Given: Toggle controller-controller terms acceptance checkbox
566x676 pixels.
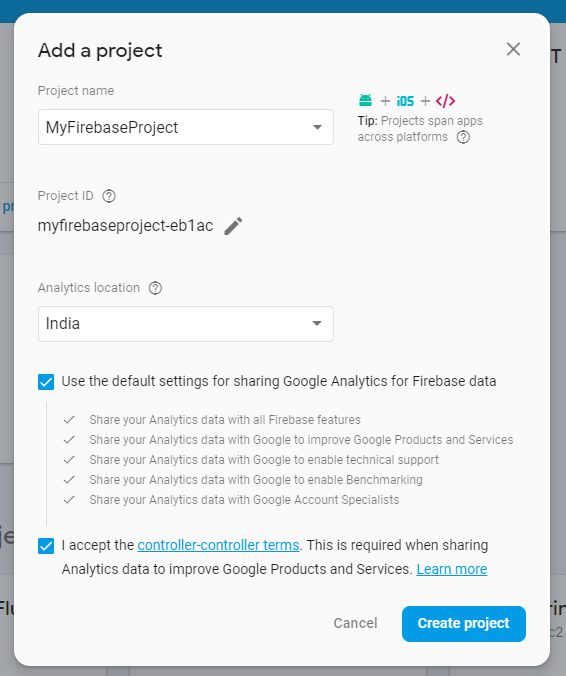Looking at the screenshot, I should point(46,546).
